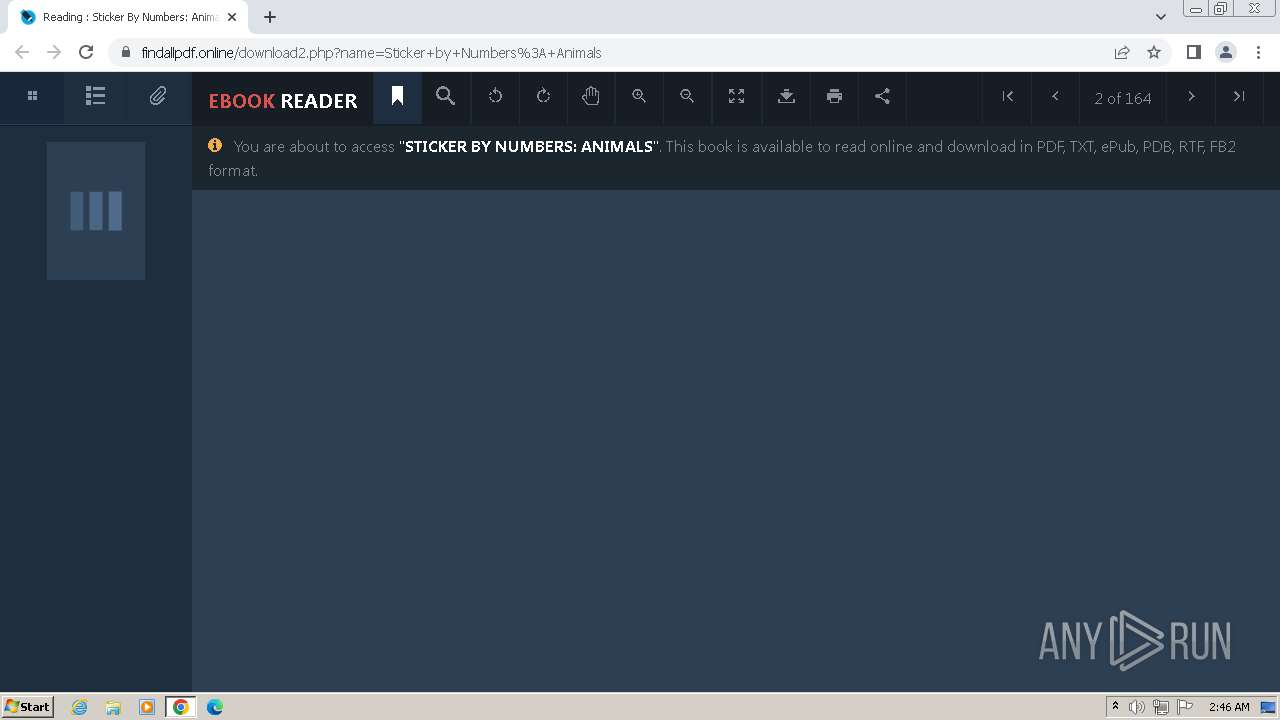Share the ebook

882,96
